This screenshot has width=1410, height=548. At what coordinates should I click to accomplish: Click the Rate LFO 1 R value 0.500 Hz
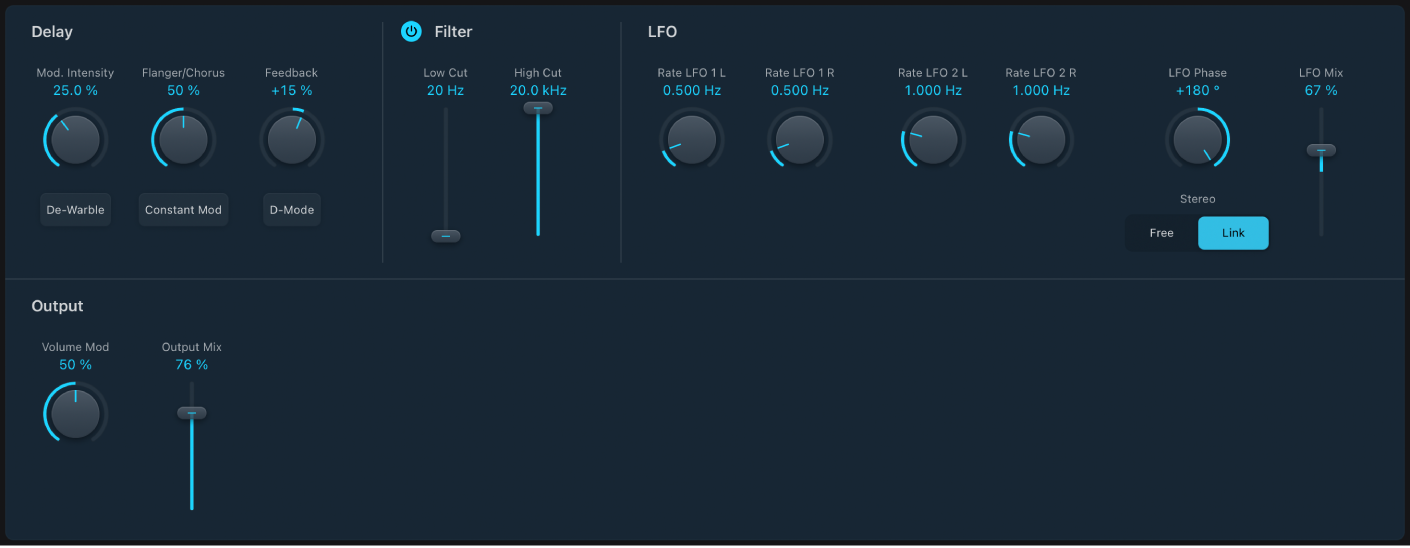pos(799,91)
